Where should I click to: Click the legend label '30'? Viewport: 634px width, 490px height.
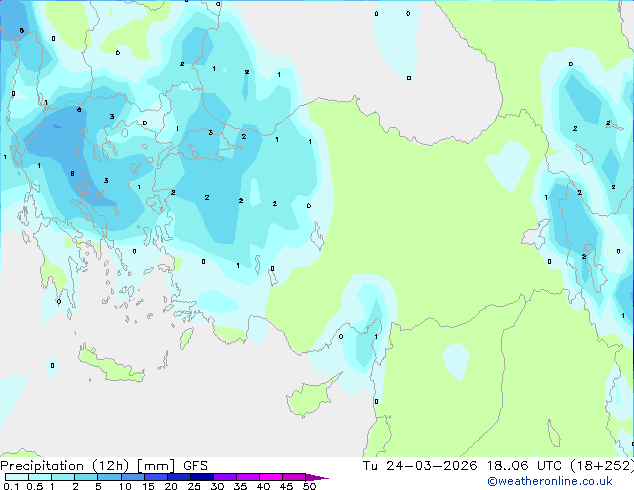click(217, 486)
